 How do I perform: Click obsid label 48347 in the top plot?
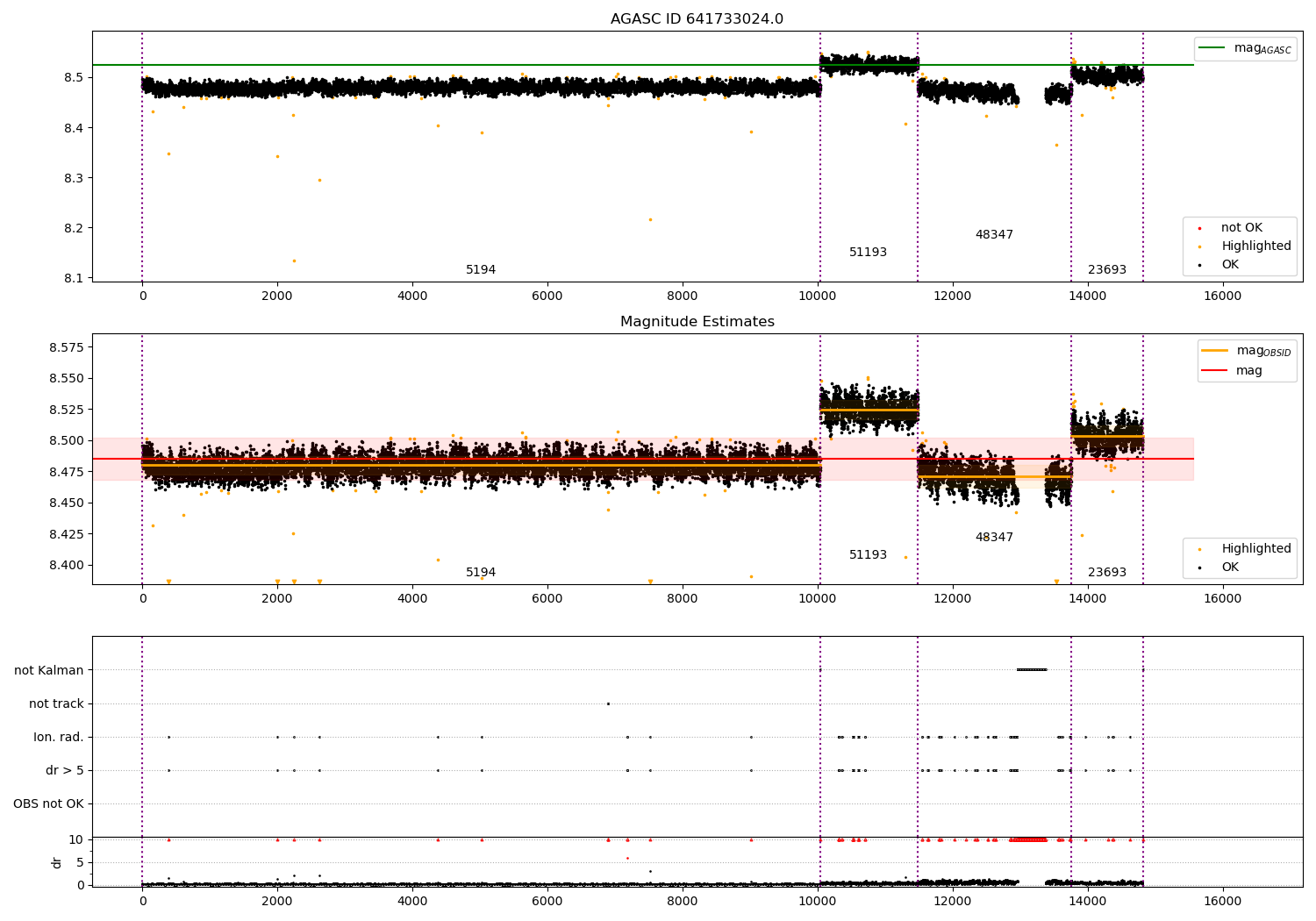coord(994,235)
